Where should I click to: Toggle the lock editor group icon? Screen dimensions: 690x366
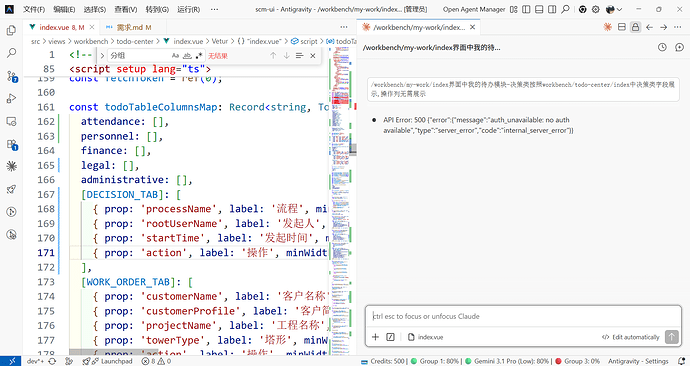tap(635, 27)
